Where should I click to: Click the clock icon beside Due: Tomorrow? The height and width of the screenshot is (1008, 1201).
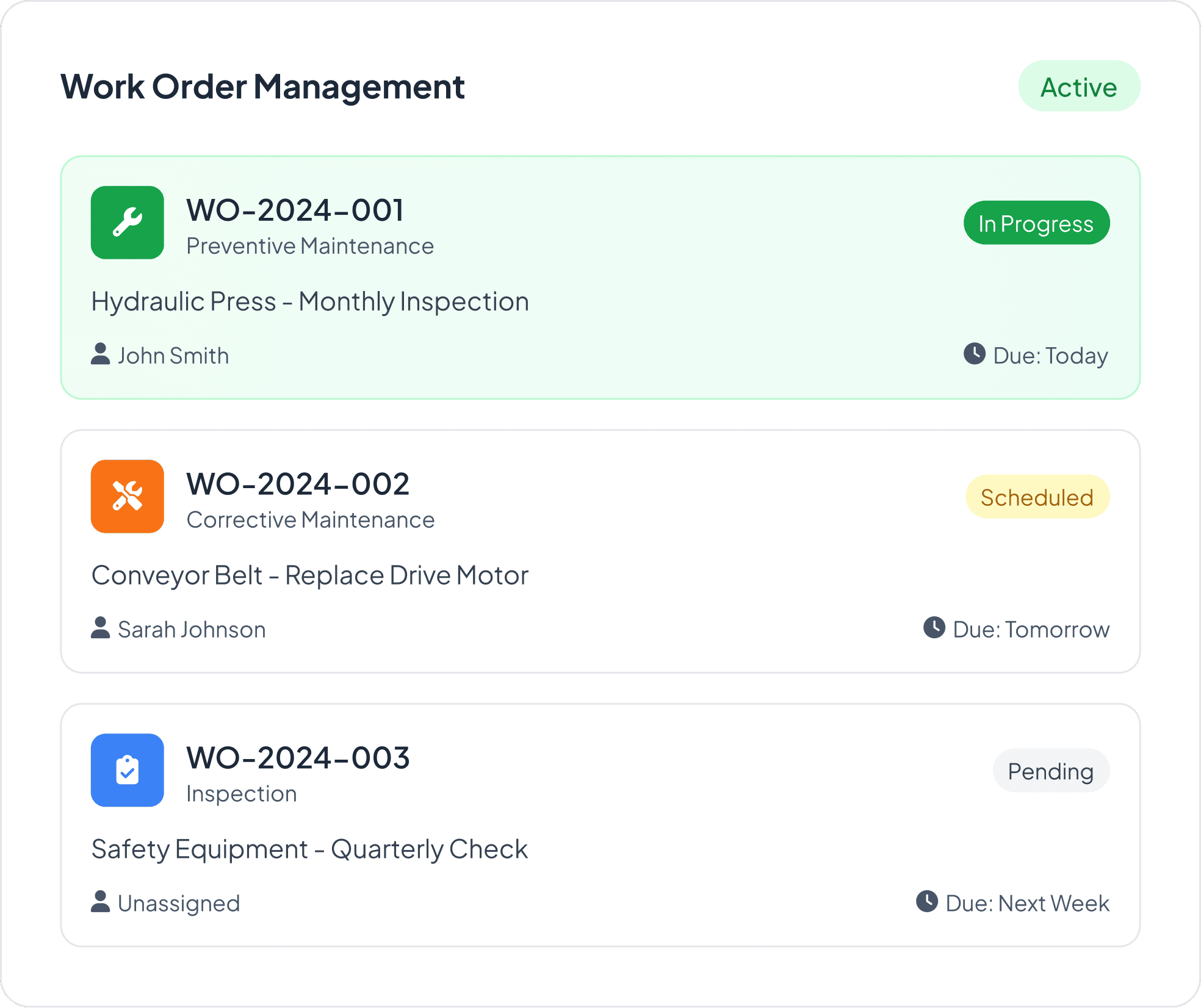(x=934, y=628)
